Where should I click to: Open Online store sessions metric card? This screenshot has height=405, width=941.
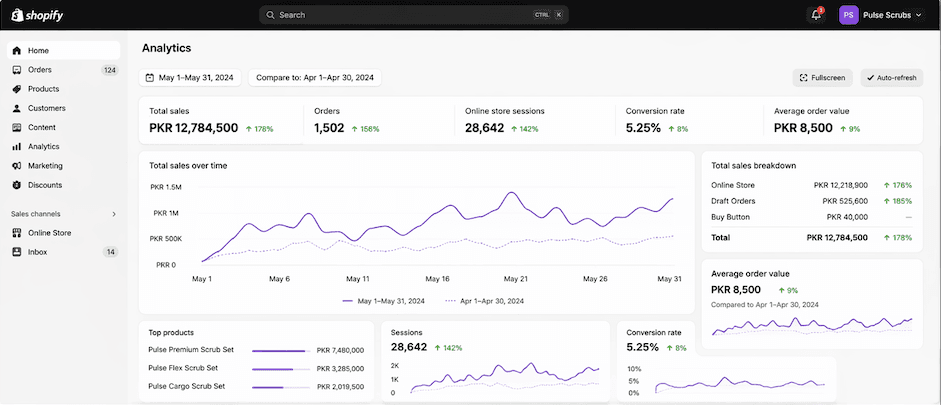click(535, 120)
